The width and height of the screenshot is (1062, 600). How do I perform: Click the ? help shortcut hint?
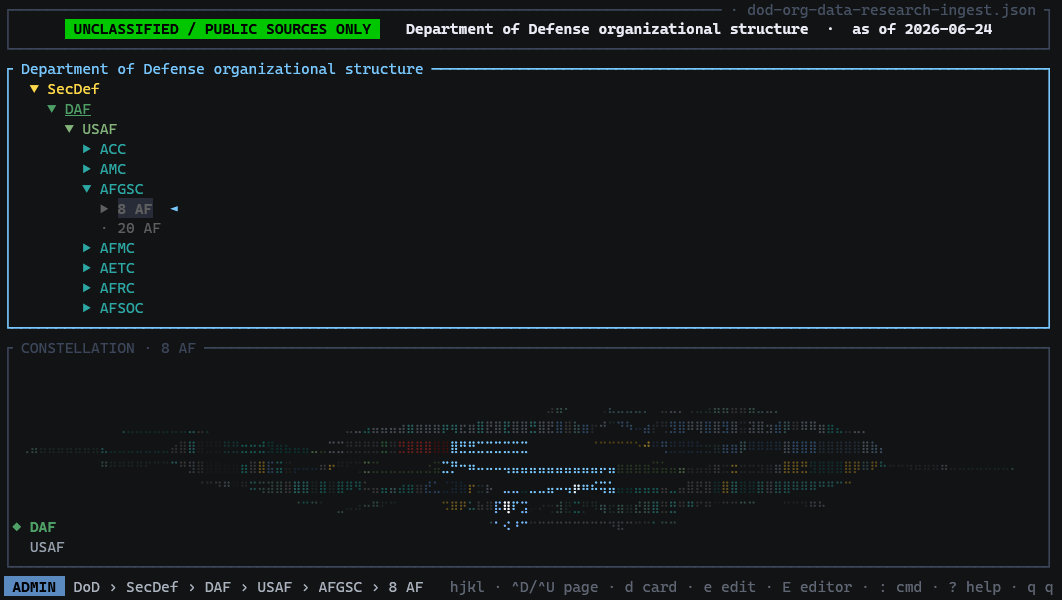tap(975, 587)
